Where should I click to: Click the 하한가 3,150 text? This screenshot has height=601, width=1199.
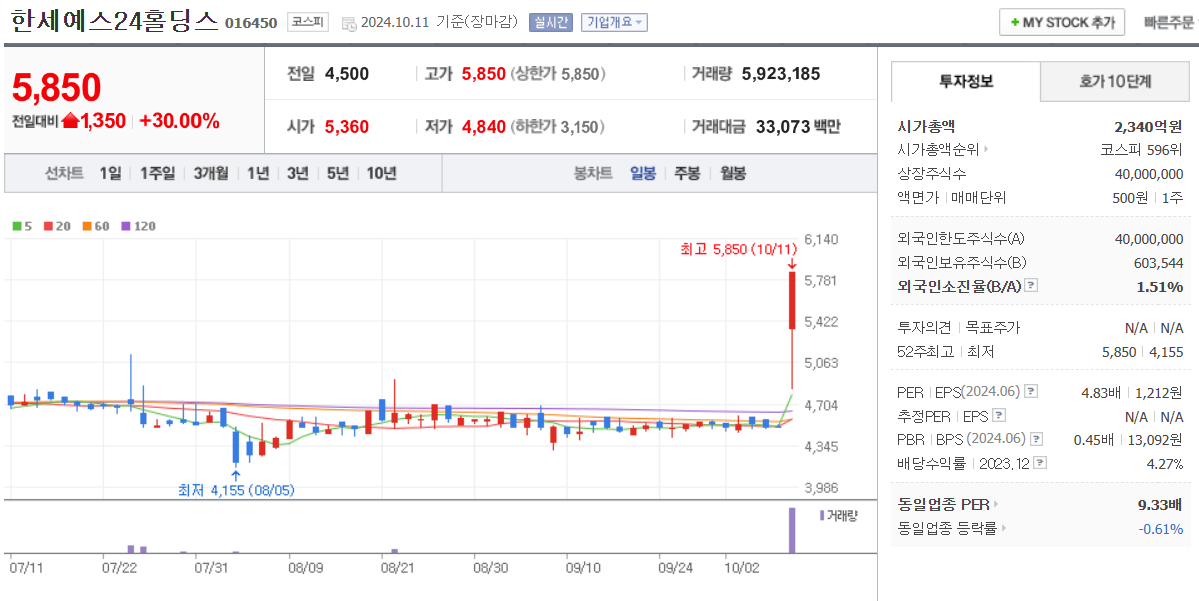pyautogui.click(x=557, y=127)
